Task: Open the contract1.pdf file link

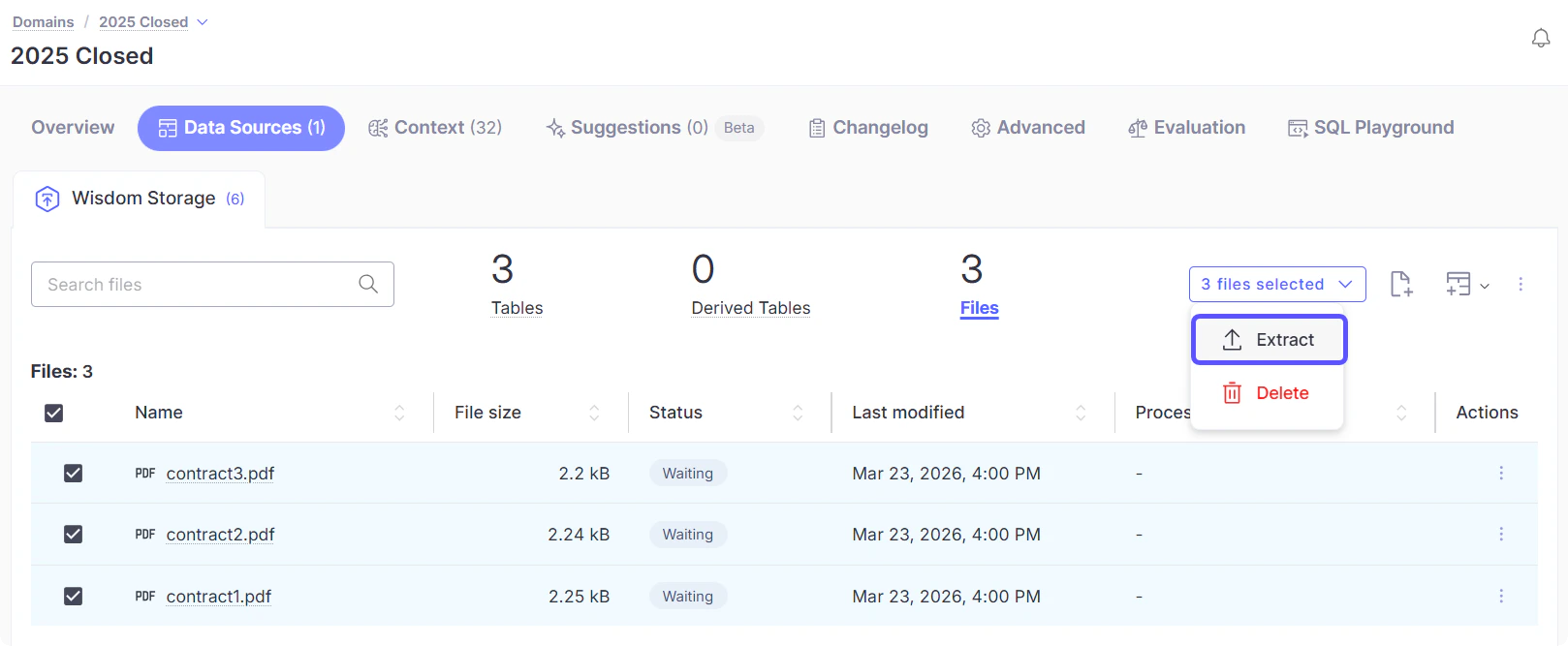Action: coord(219,597)
